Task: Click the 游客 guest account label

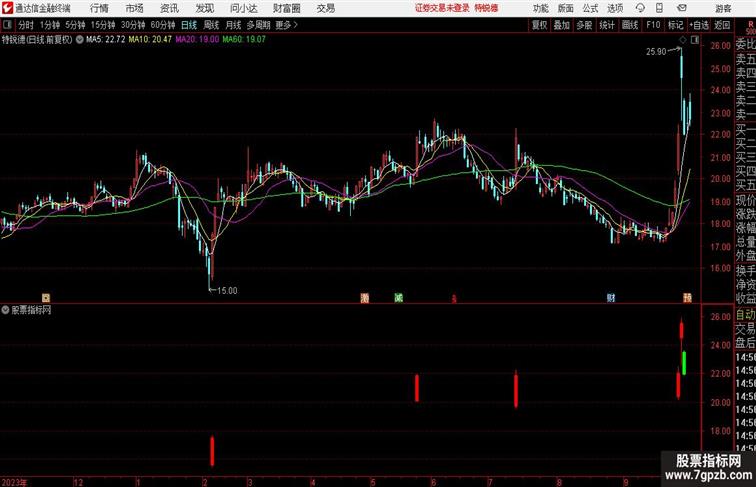Action: [723, 8]
